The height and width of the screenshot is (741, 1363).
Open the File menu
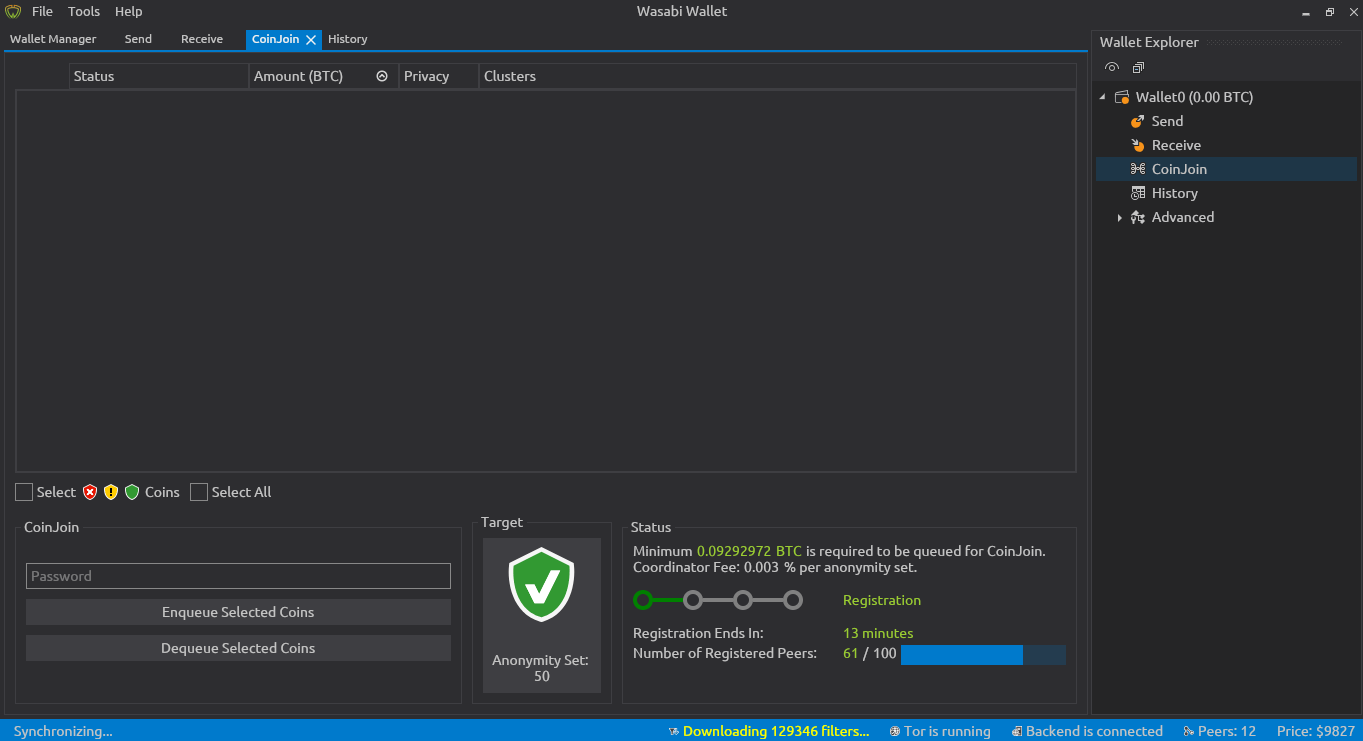point(43,12)
